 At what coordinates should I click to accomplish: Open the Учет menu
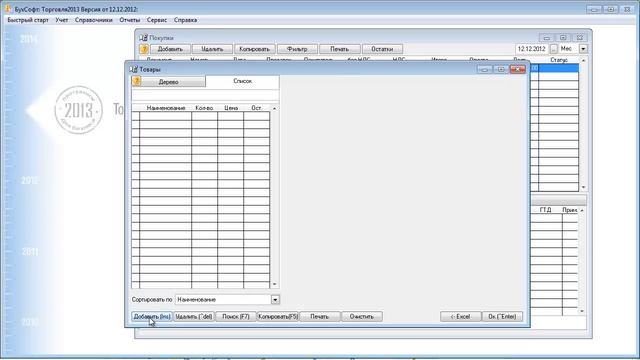tap(62, 20)
